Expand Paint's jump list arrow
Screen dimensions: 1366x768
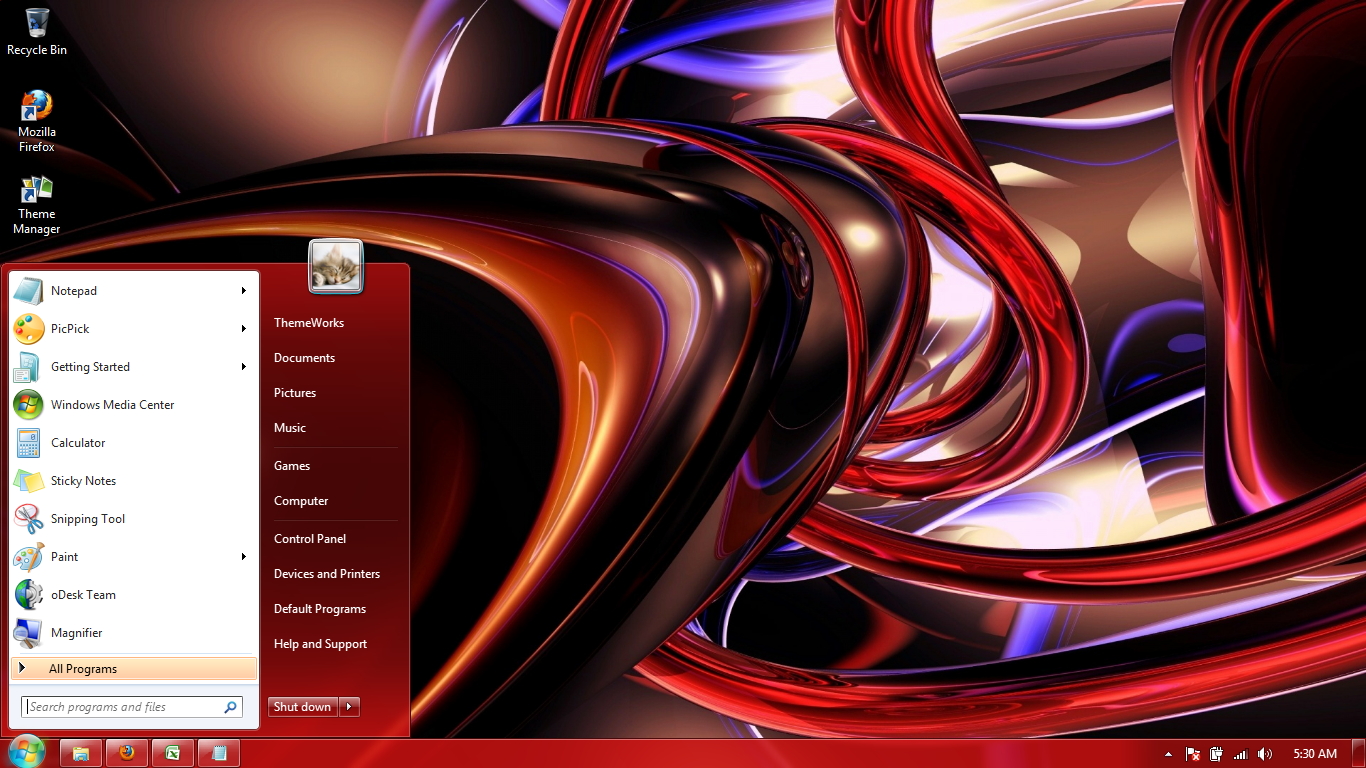click(243, 557)
